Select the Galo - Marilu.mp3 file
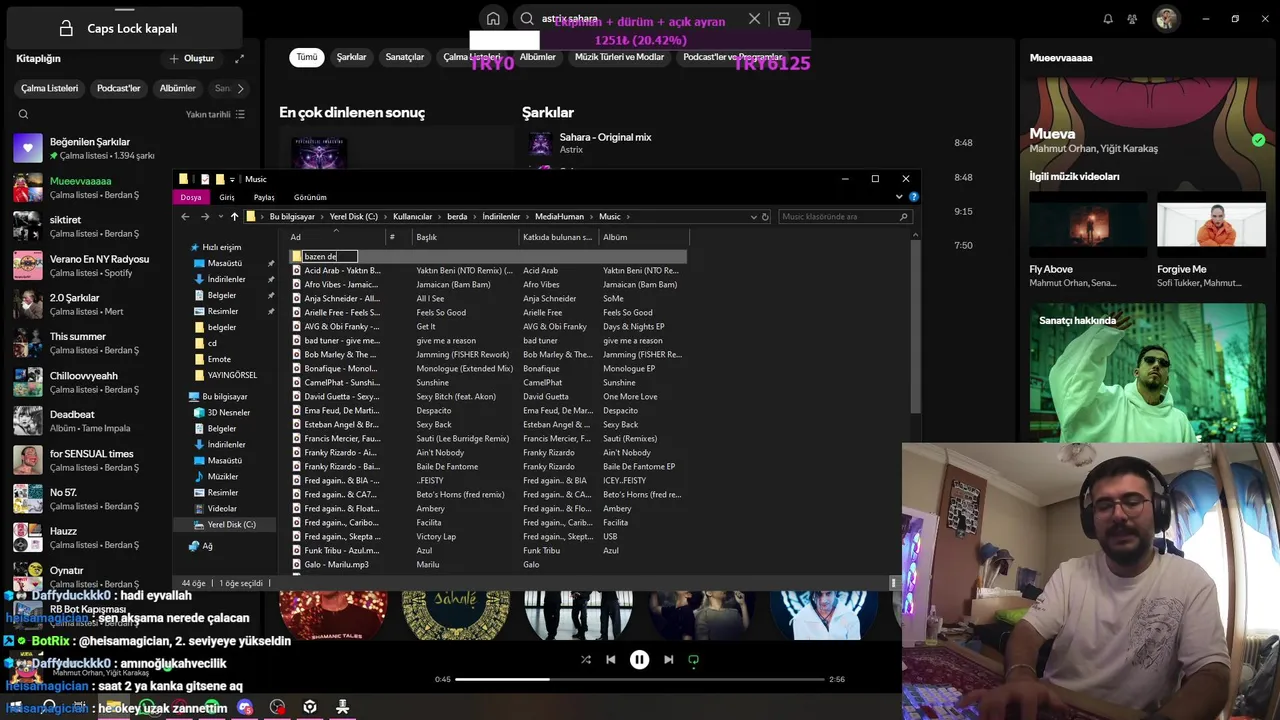 pos(336,565)
